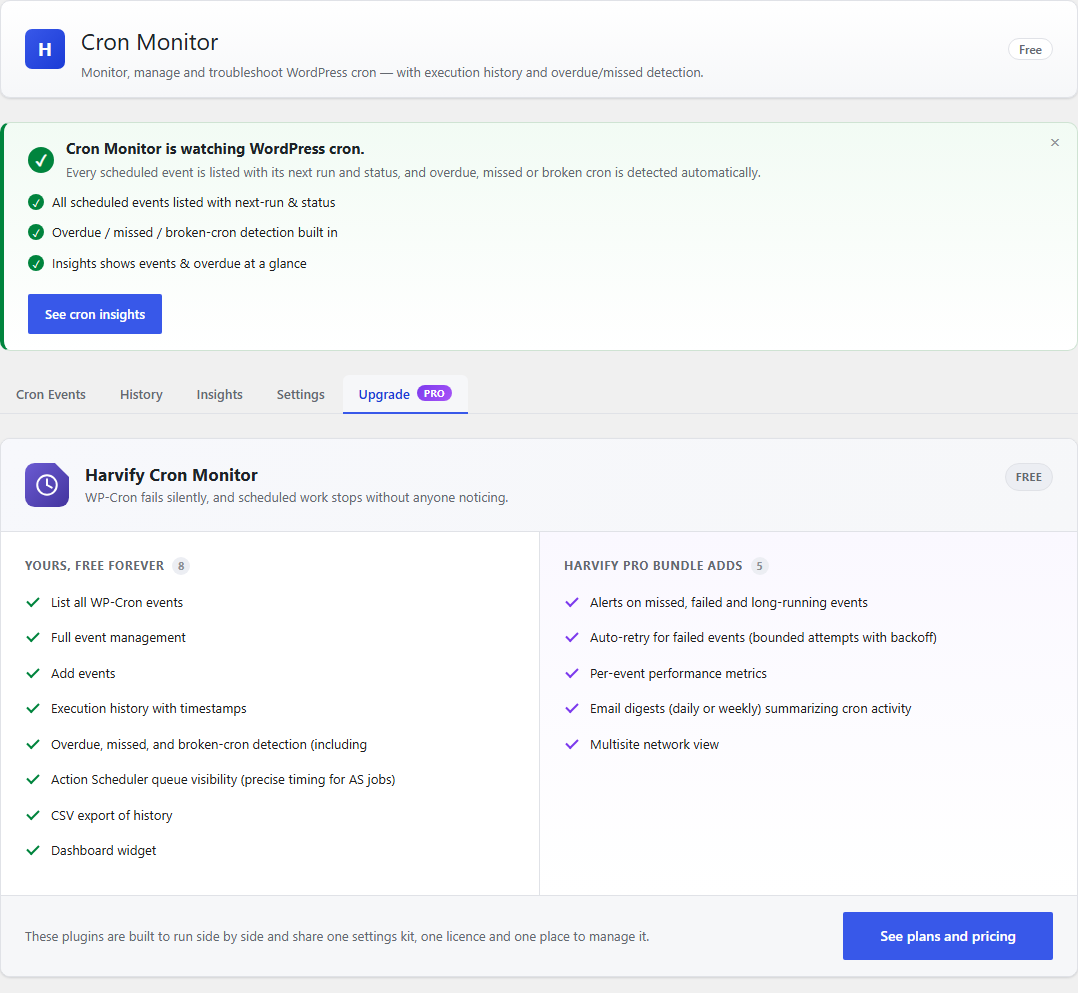This screenshot has width=1078, height=993.
Task: Click the PRO badge on Upgrade tab
Action: pyautogui.click(x=434, y=393)
